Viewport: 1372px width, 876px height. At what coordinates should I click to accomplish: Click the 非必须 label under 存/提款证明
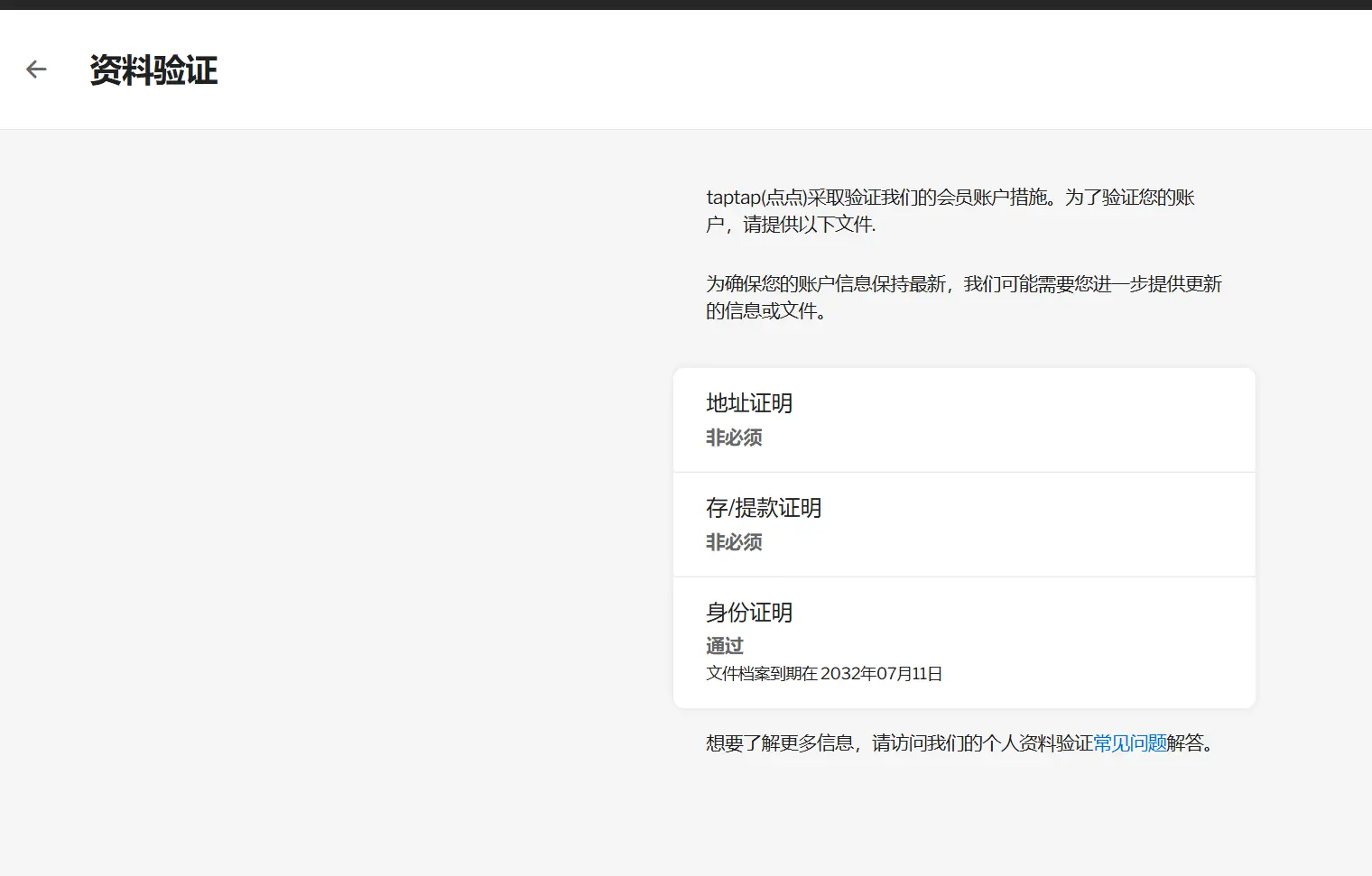(x=733, y=542)
